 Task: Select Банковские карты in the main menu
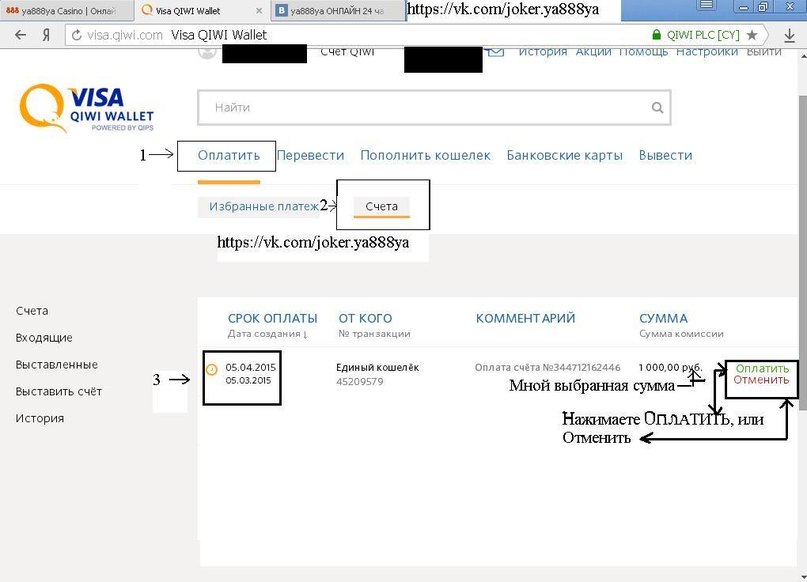point(565,155)
